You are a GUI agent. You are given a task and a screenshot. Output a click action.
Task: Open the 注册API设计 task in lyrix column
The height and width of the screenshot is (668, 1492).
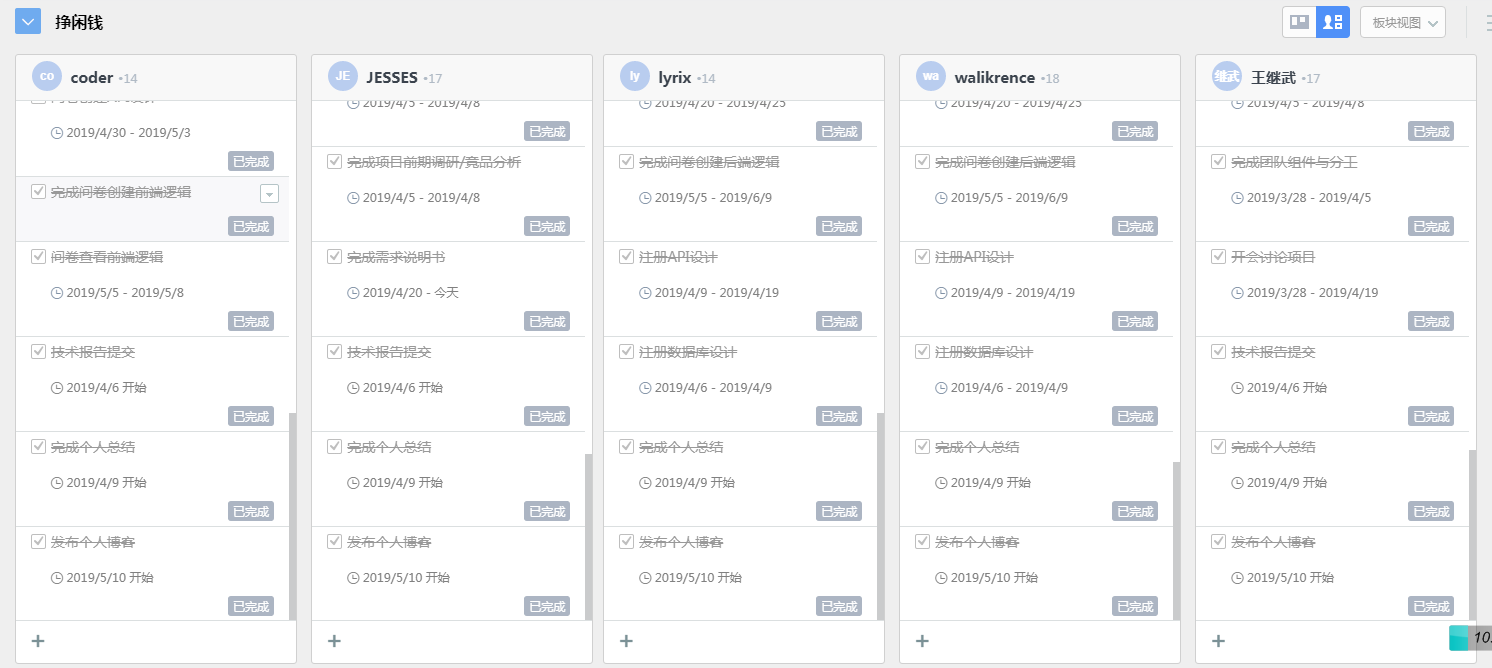coord(678,257)
